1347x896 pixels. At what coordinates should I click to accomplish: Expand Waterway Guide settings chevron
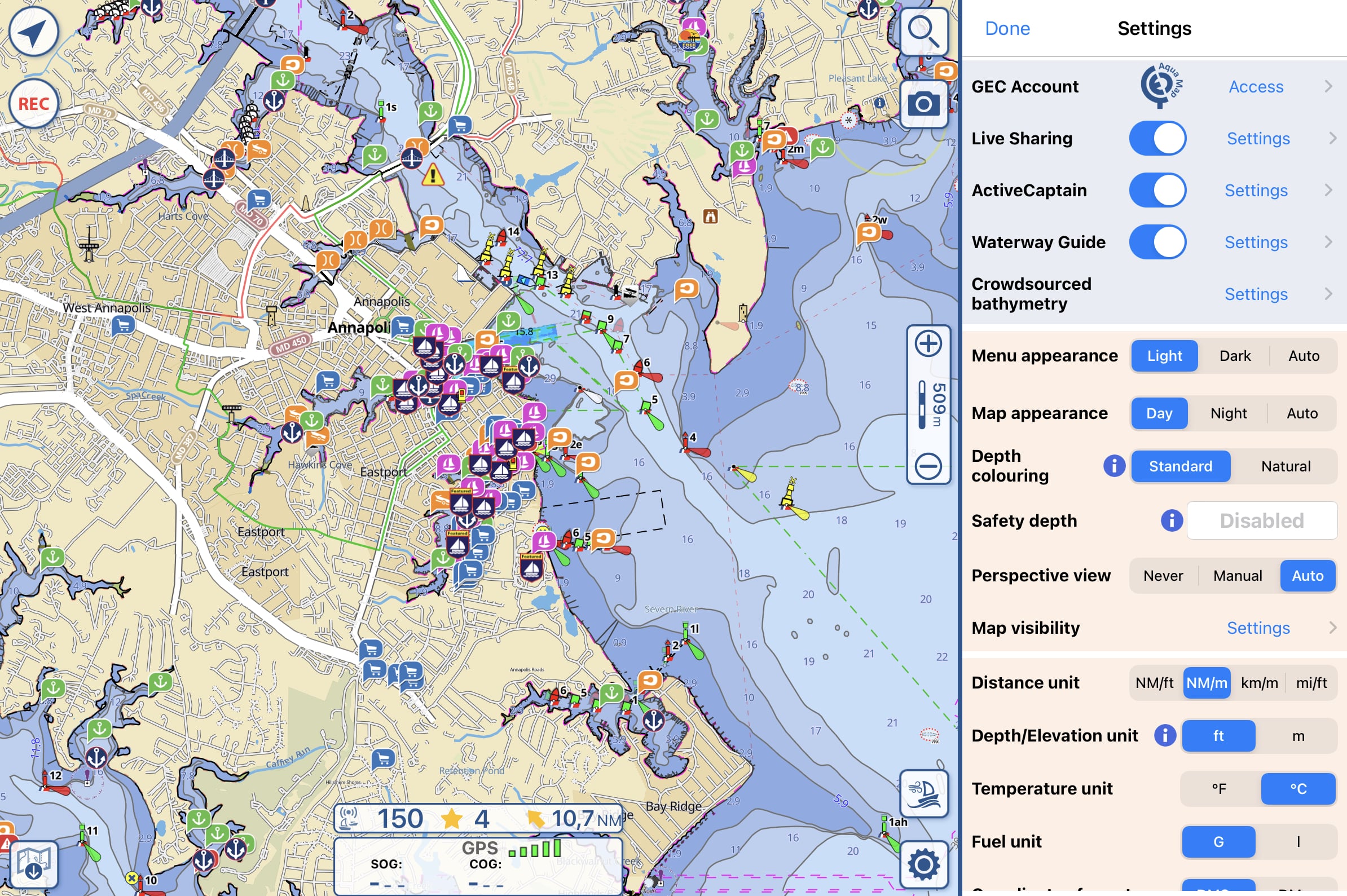tap(1329, 242)
